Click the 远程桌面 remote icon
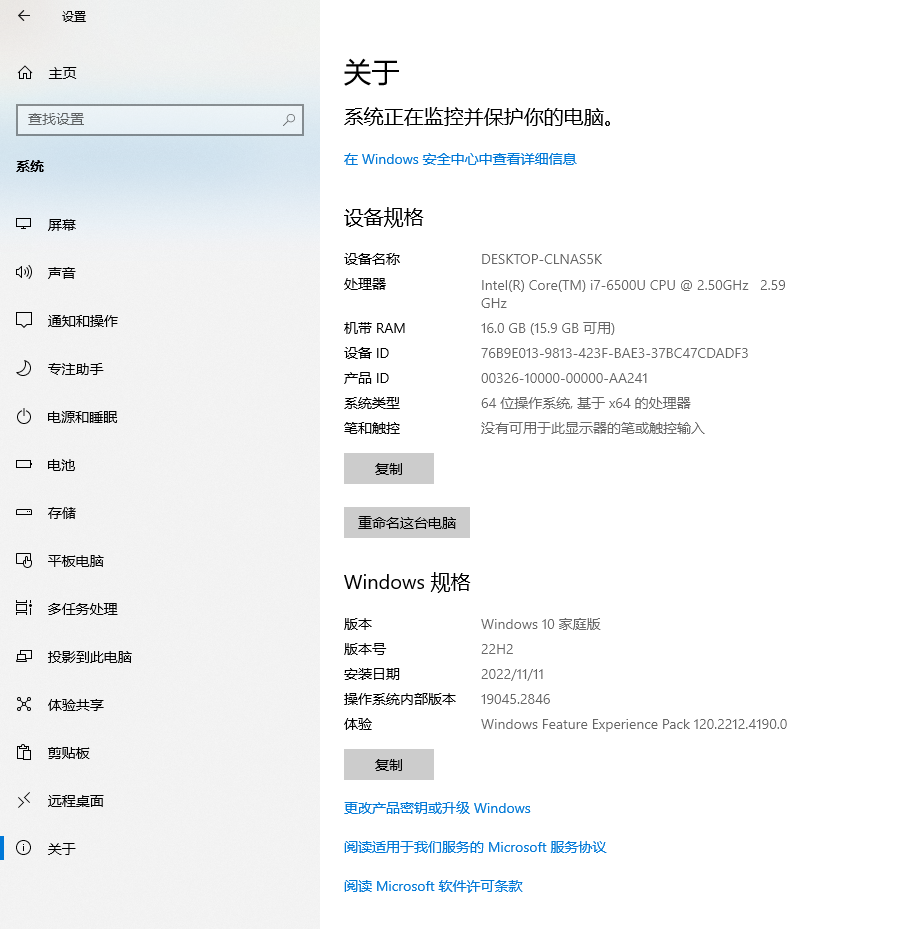The width and height of the screenshot is (920, 929). (24, 800)
